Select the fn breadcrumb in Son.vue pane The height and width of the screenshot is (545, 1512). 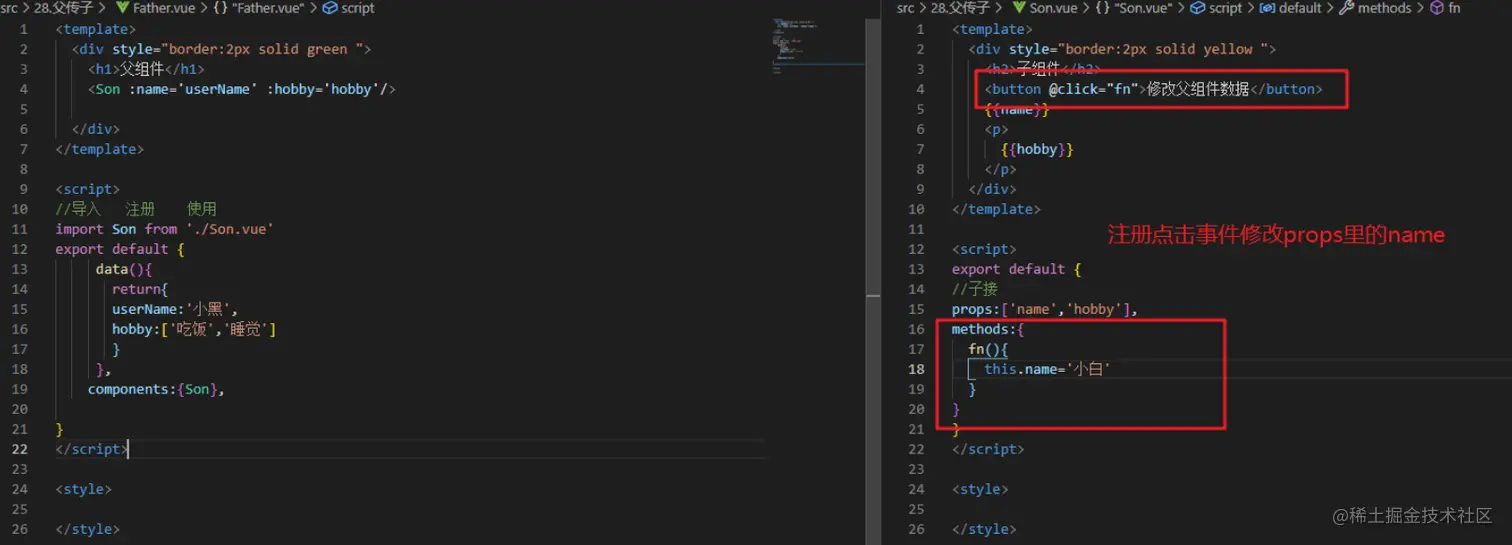click(1445, 8)
